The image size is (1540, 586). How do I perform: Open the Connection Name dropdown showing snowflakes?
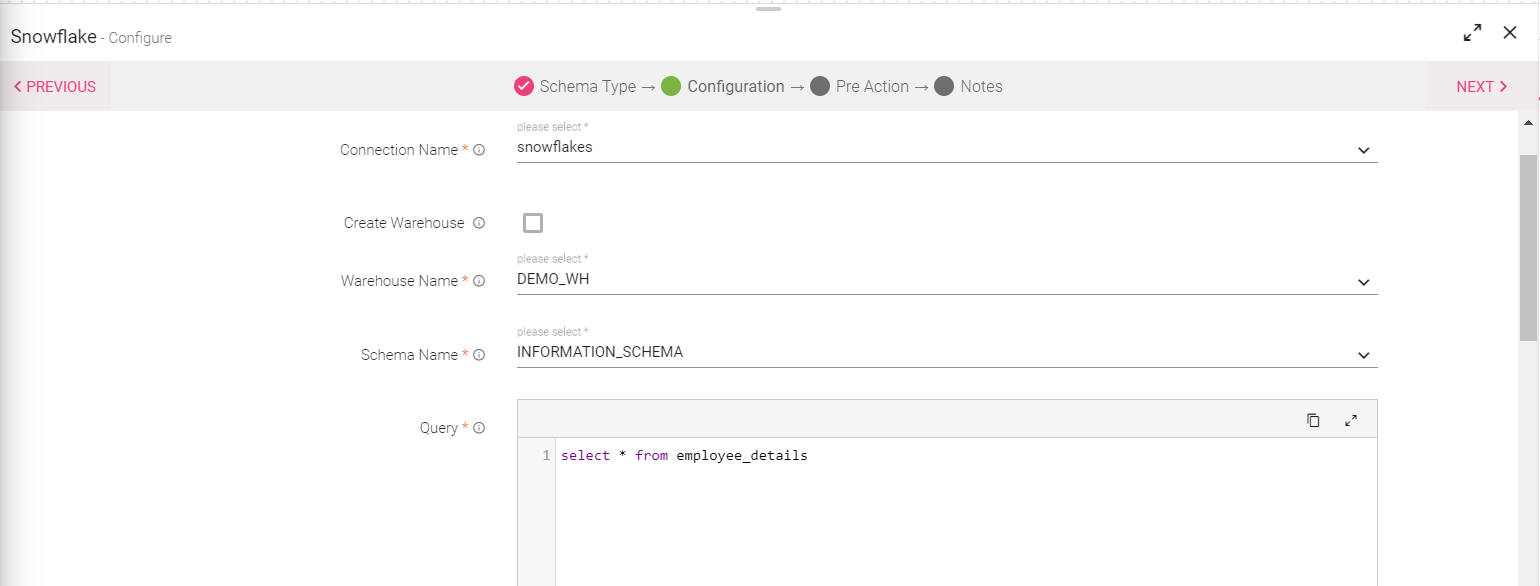tap(947, 147)
